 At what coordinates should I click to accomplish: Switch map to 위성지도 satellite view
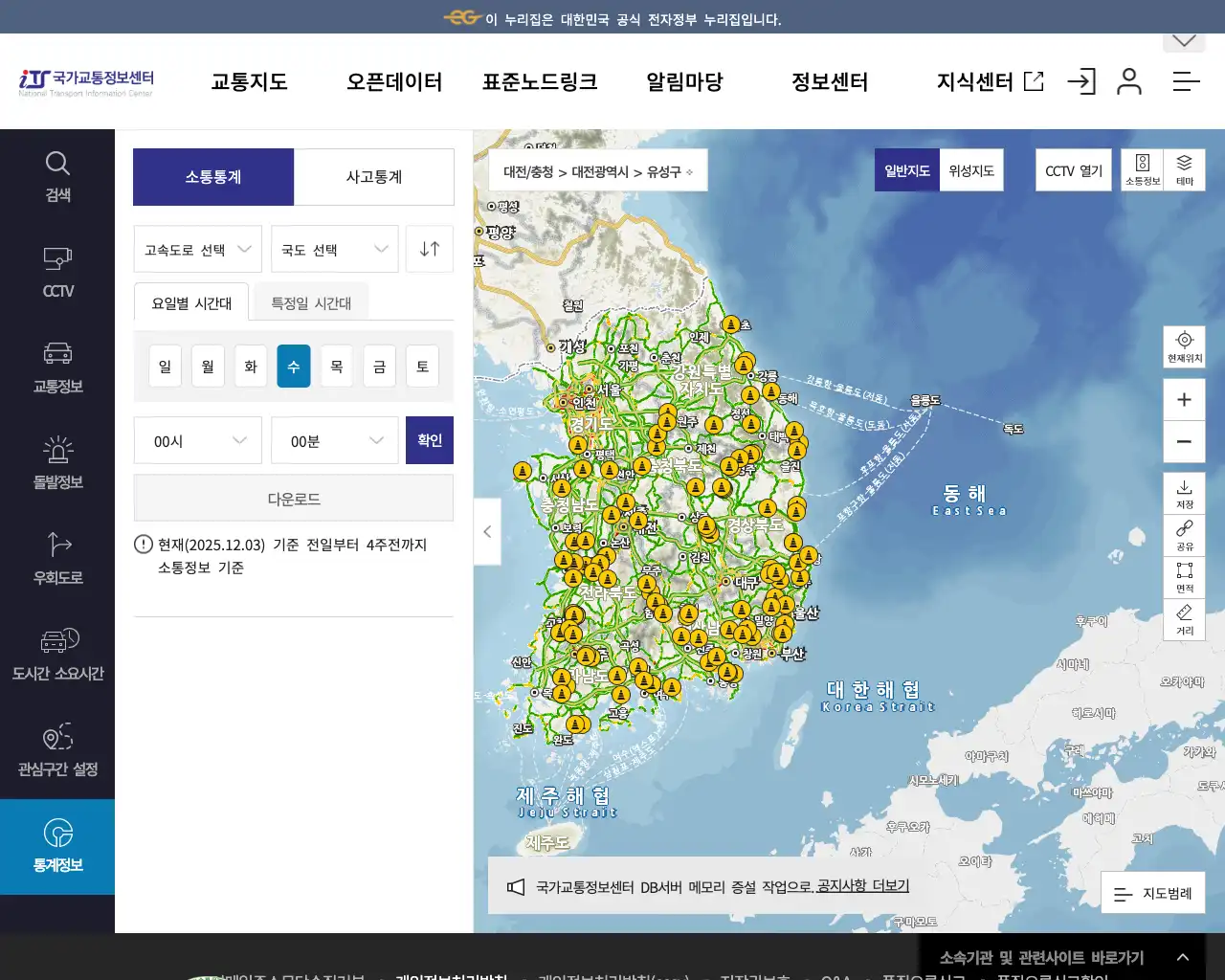[970, 169]
